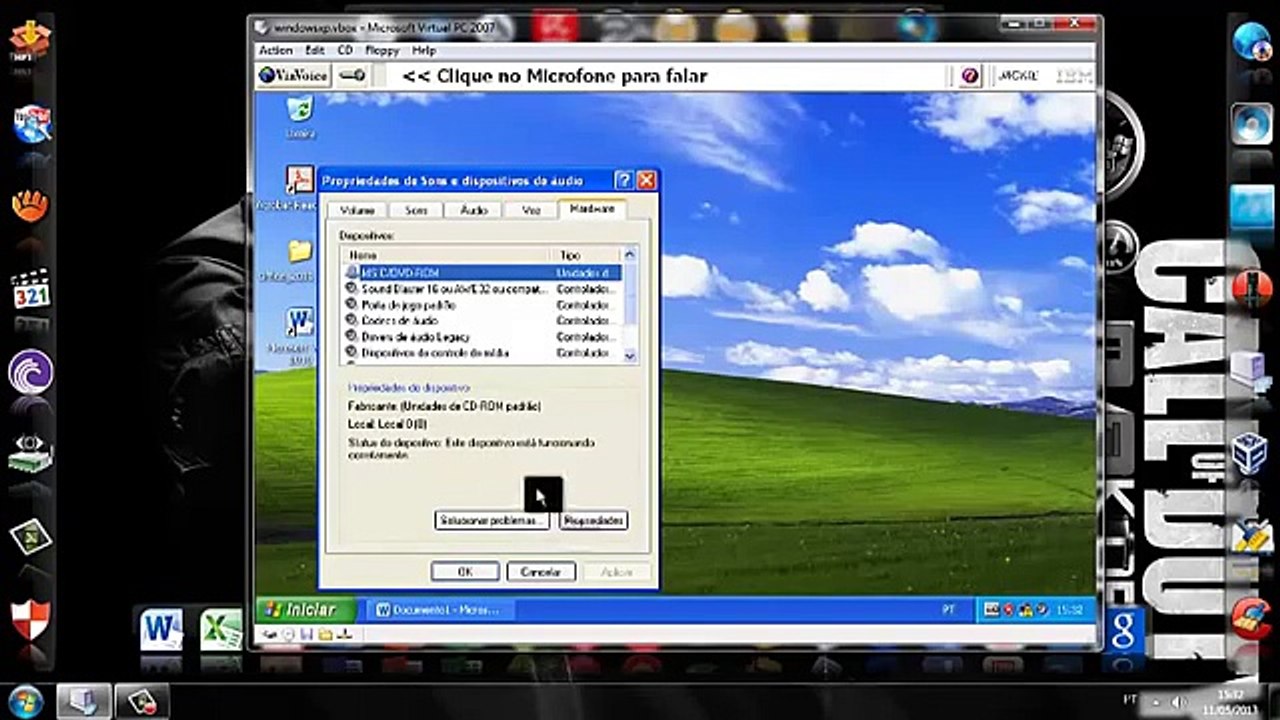Click the network icon in Virtual PC status bar
Screen dimensions: 1280x720
tap(346, 635)
